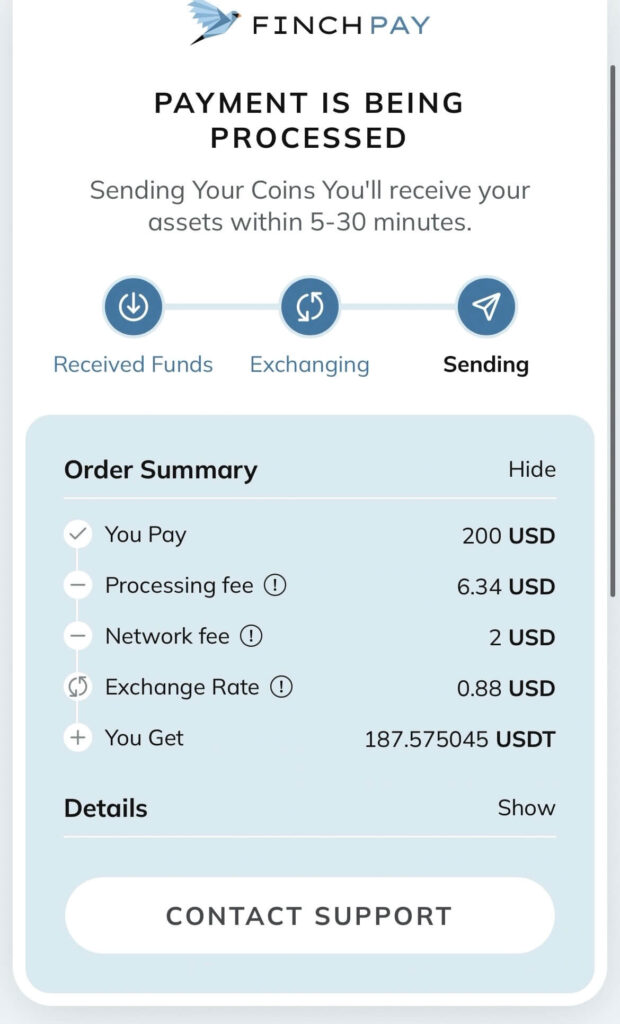Select the Exchanging progress icon

(x=310, y=306)
